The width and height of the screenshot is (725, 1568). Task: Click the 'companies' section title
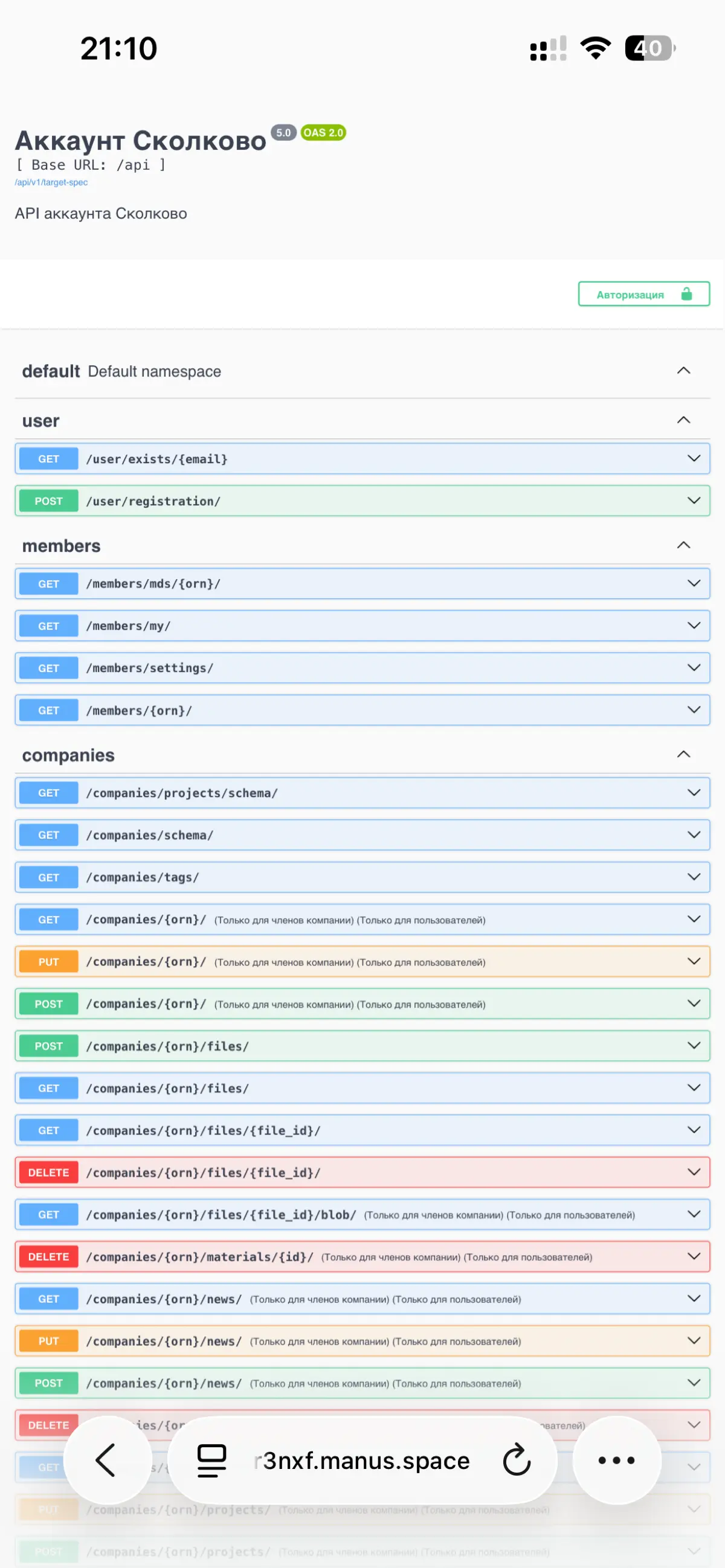[x=68, y=755]
